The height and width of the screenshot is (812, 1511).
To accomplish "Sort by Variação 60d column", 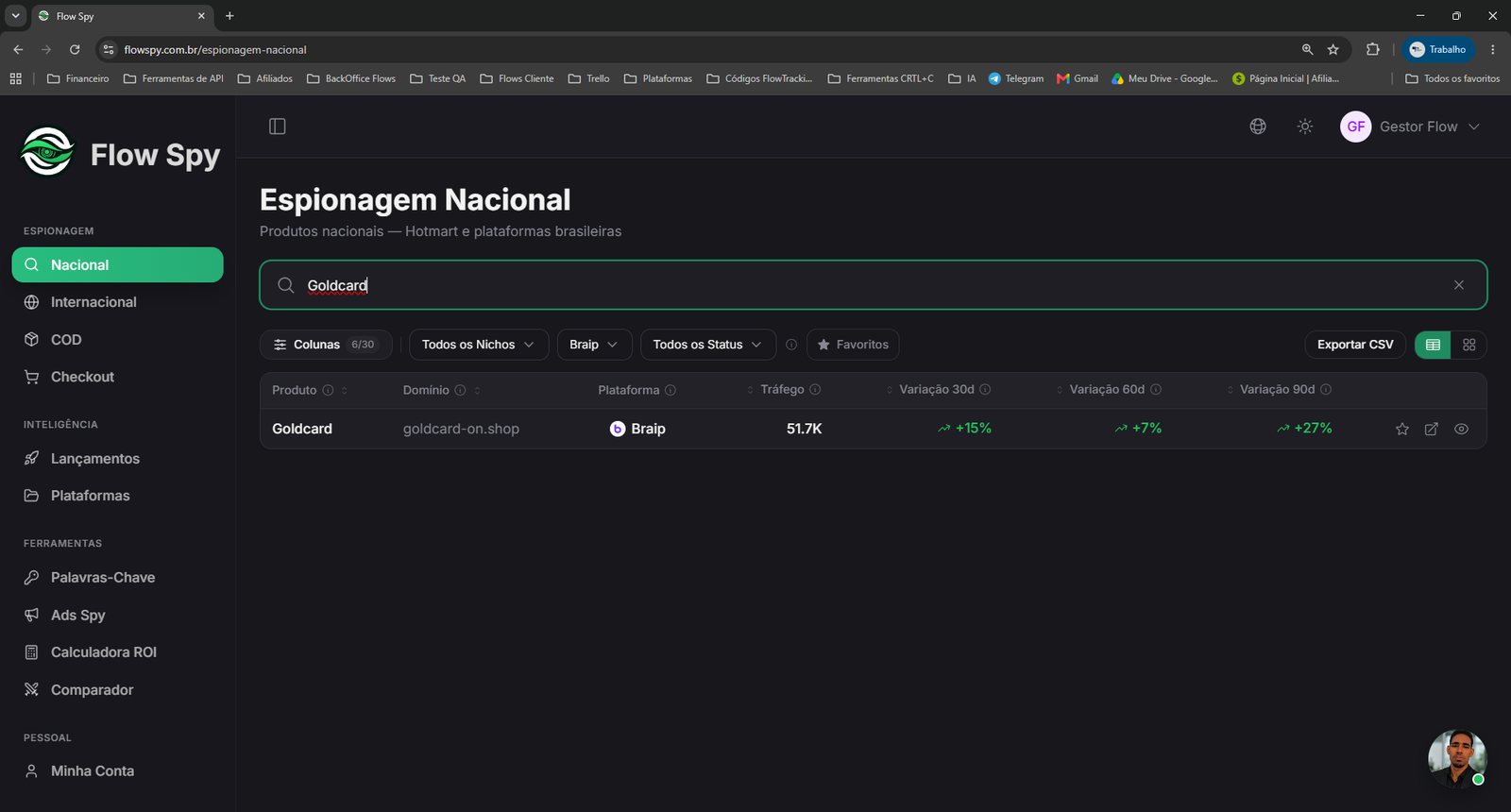I will click(1106, 390).
